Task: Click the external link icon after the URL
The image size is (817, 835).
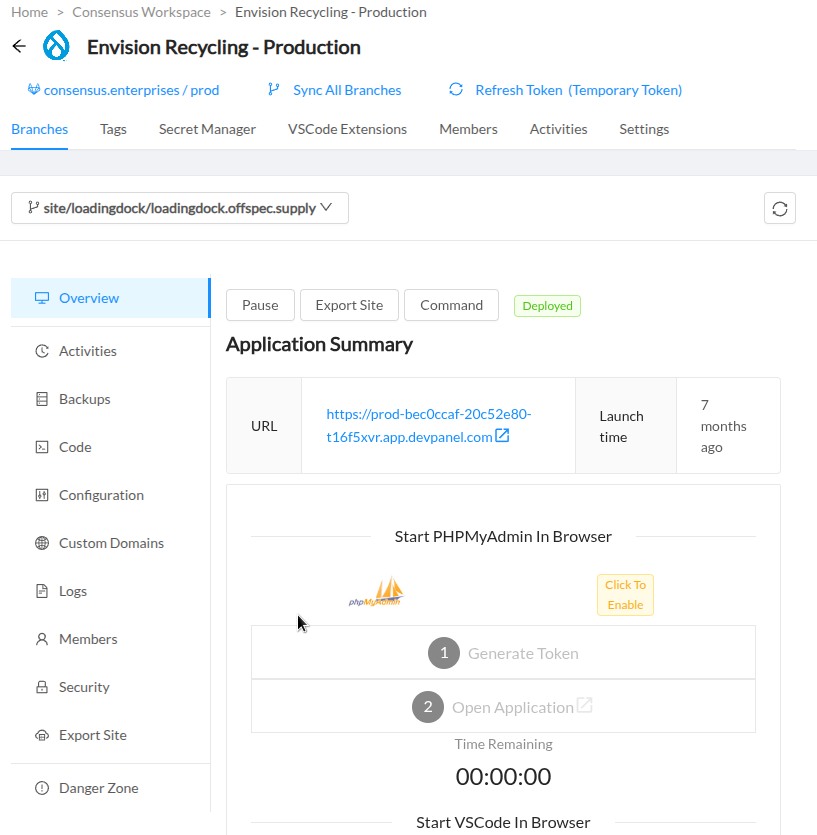Action: 502,436
